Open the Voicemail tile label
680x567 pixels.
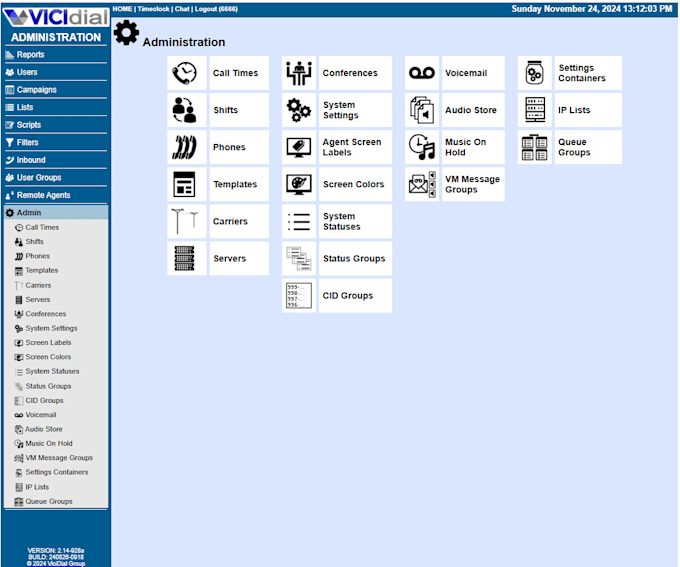[x=473, y=73]
